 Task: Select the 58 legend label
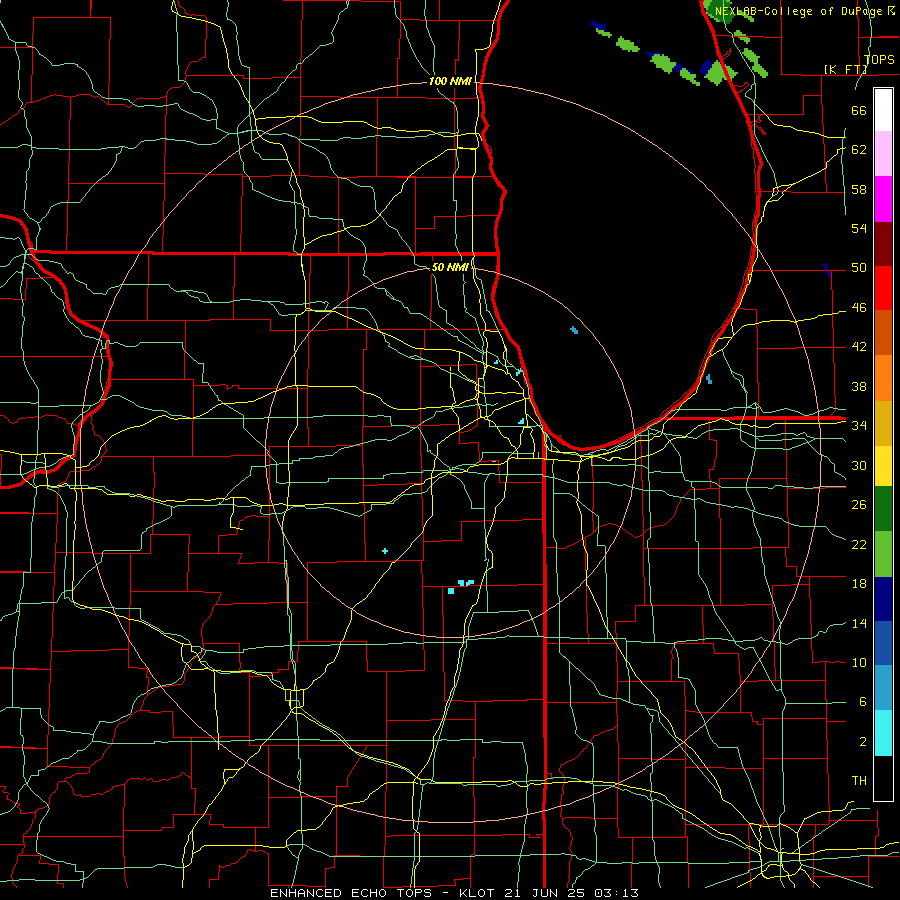(859, 189)
